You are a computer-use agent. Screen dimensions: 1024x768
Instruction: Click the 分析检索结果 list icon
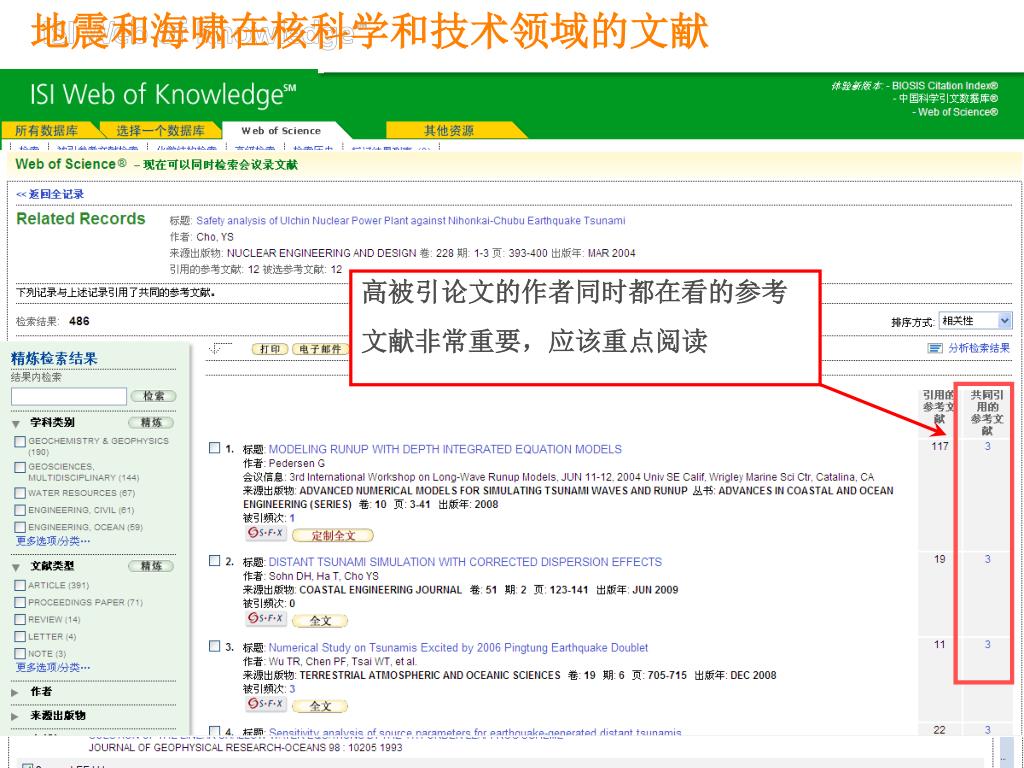pos(935,349)
